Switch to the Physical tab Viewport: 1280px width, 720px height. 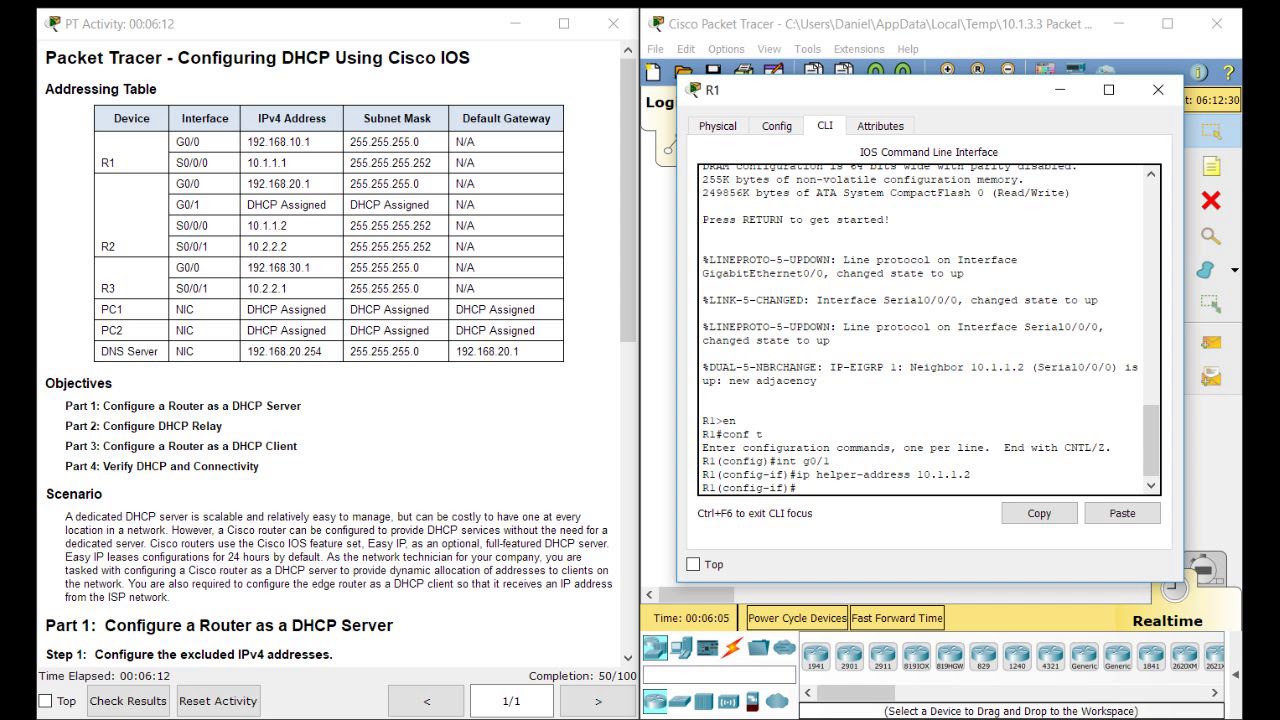coord(718,126)
